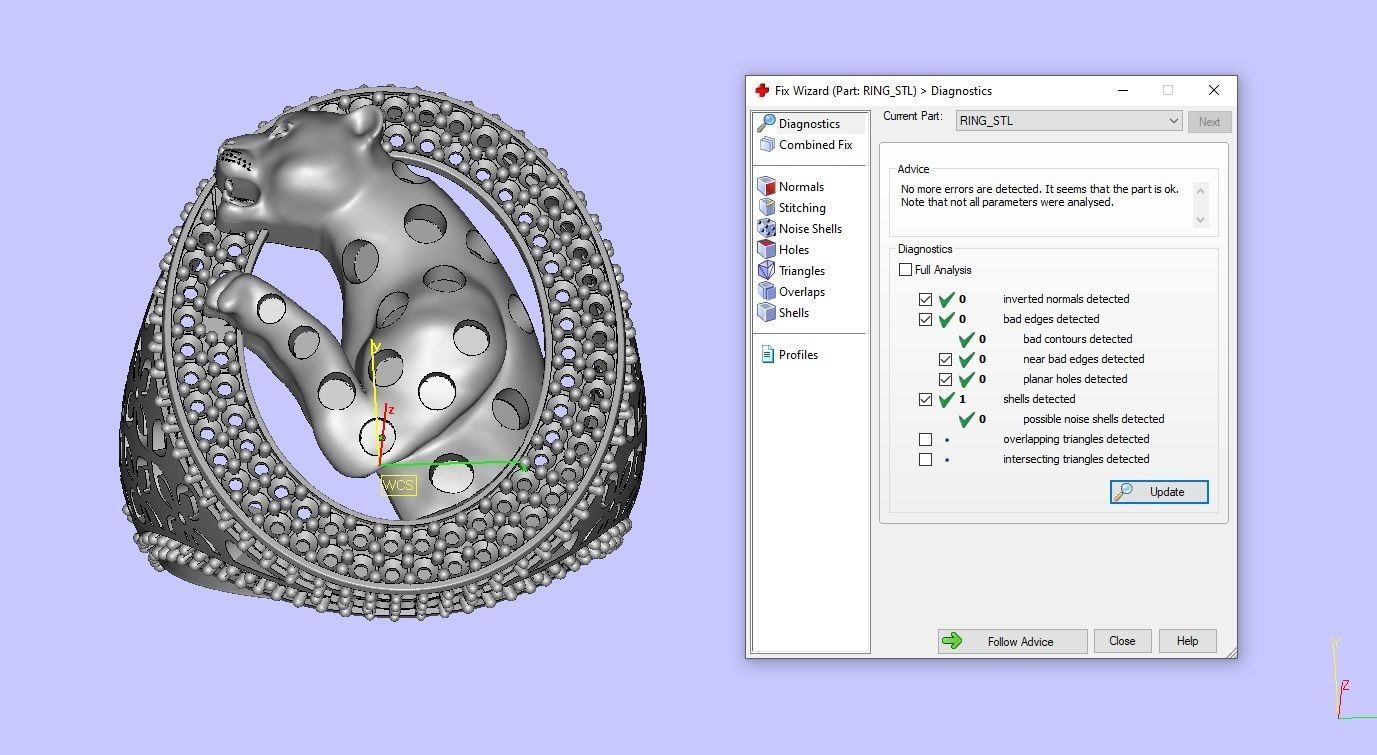Click the Profiles document icon
Image resolution: width=1377 pixels, height=755 pixels.
(x=767, y=354)
